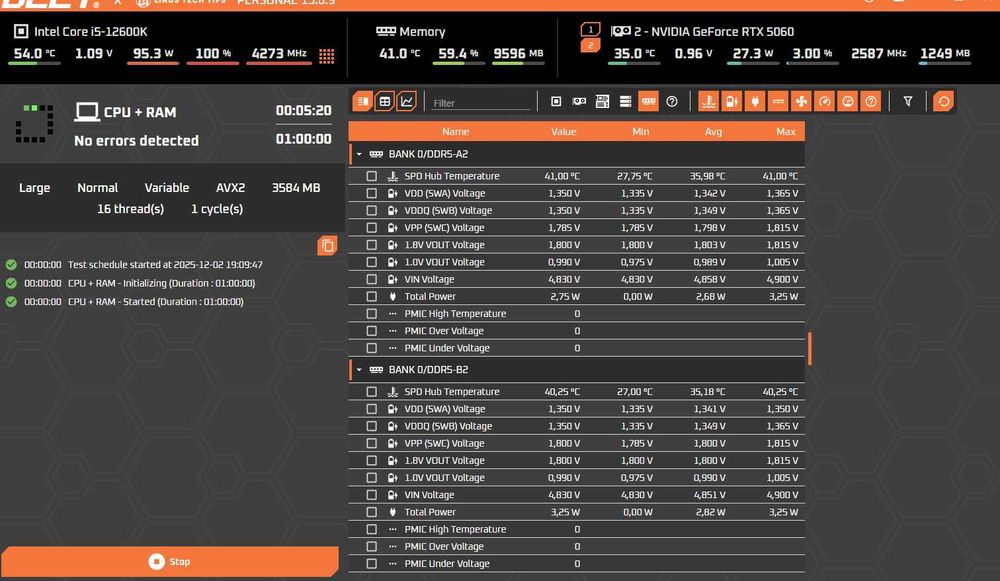Collapse the BANK 0/DDR5-B2 group
Viewport: 1000px width, 581px height.
tap(359, 370)
